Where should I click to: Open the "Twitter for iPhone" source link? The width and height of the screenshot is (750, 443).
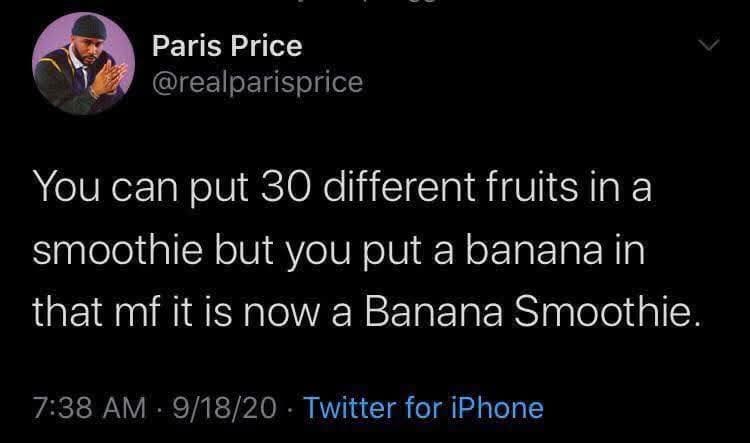422,408
